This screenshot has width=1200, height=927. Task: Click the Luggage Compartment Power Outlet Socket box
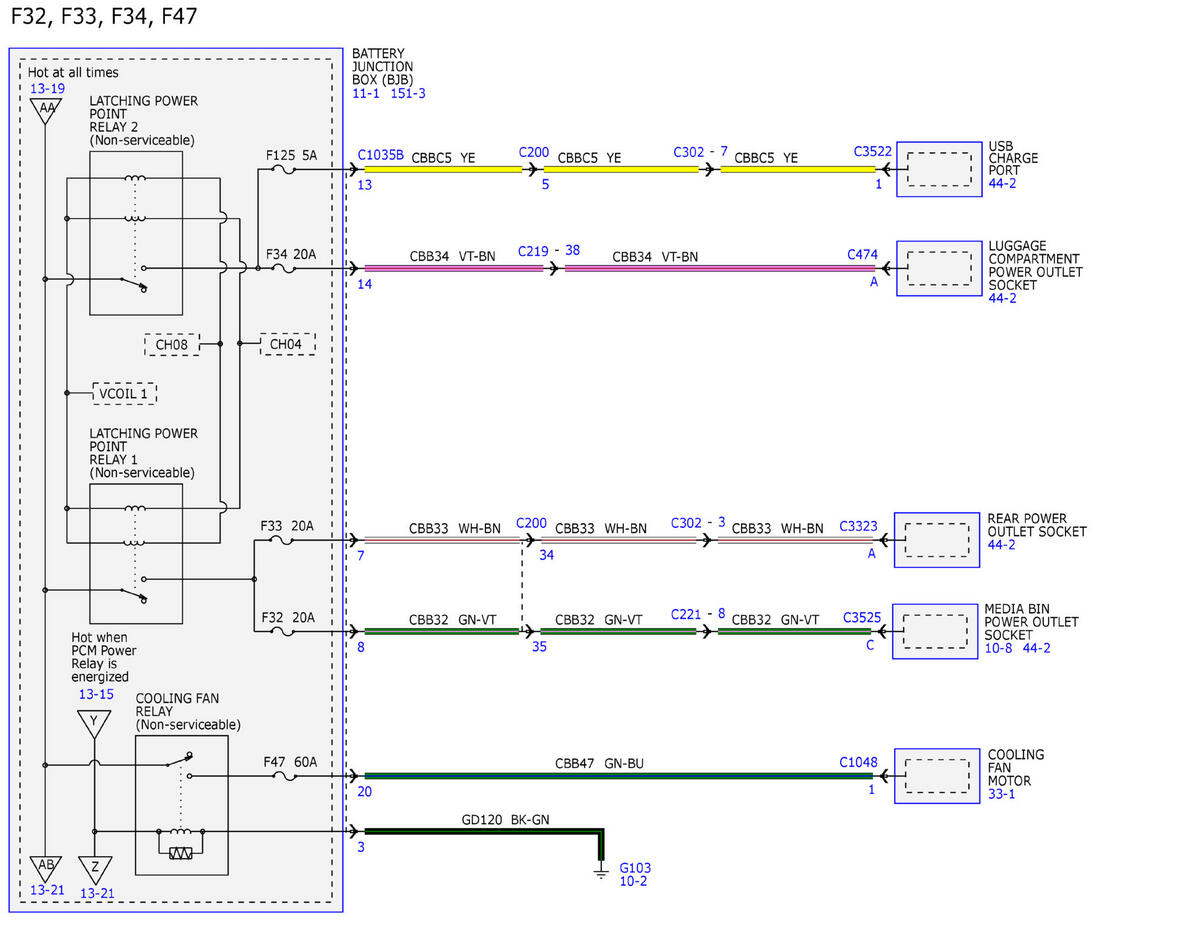[939, 268]
